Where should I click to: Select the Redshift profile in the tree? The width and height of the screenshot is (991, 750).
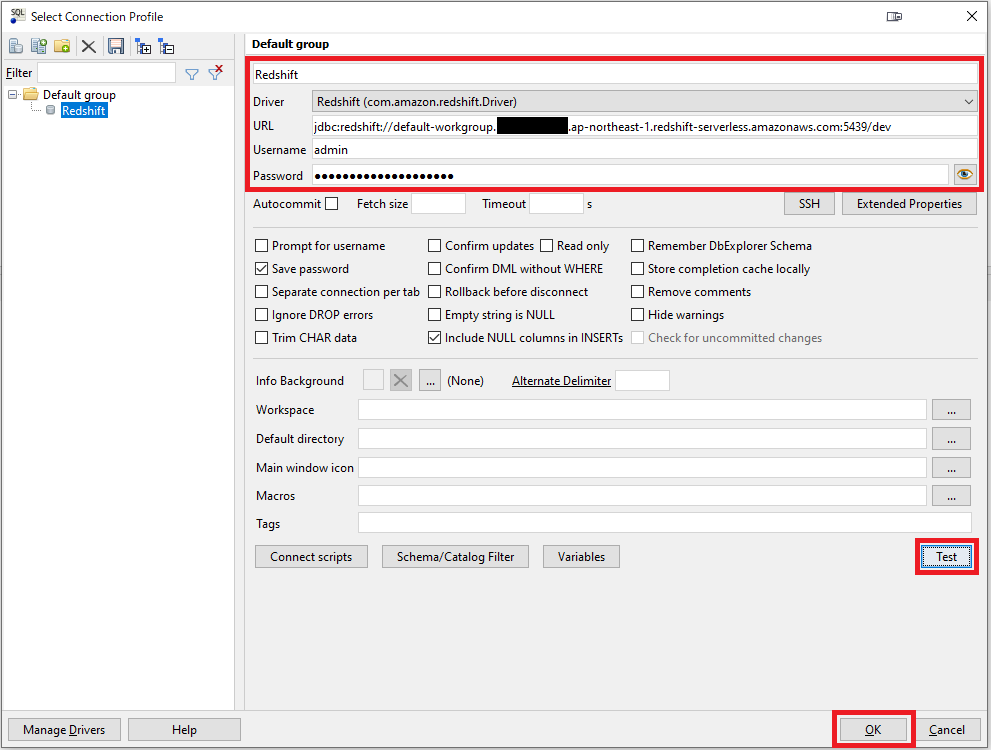tap(84, 111)
